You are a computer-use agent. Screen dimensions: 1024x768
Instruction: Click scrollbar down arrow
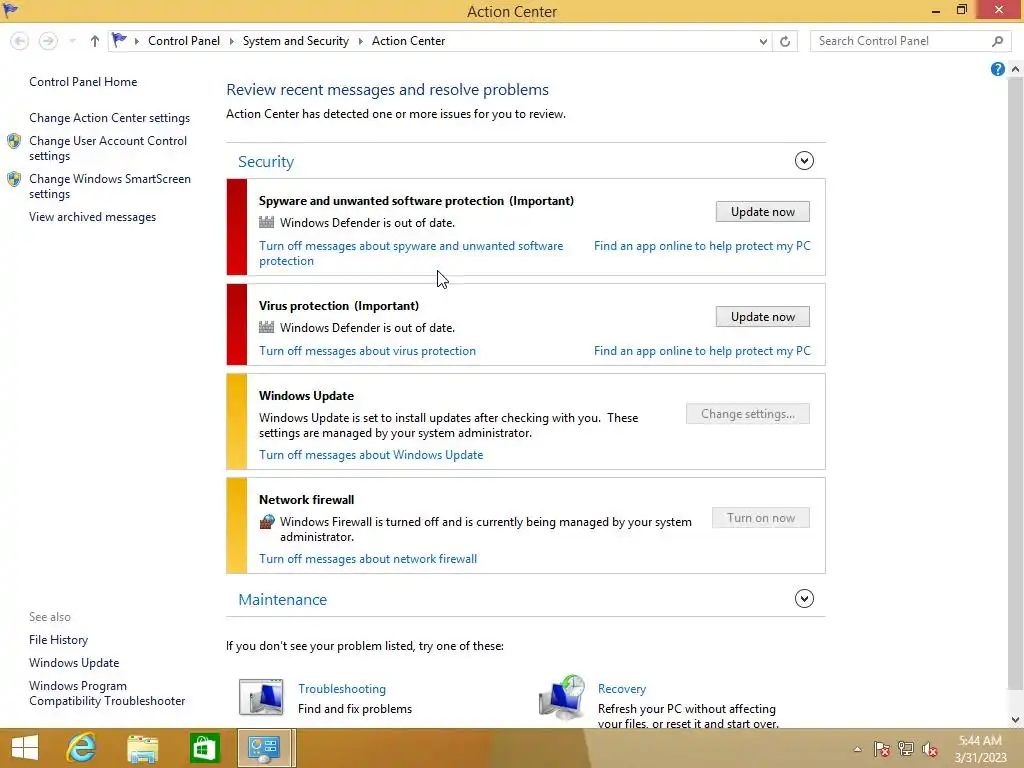click(x=1015, y=720)
